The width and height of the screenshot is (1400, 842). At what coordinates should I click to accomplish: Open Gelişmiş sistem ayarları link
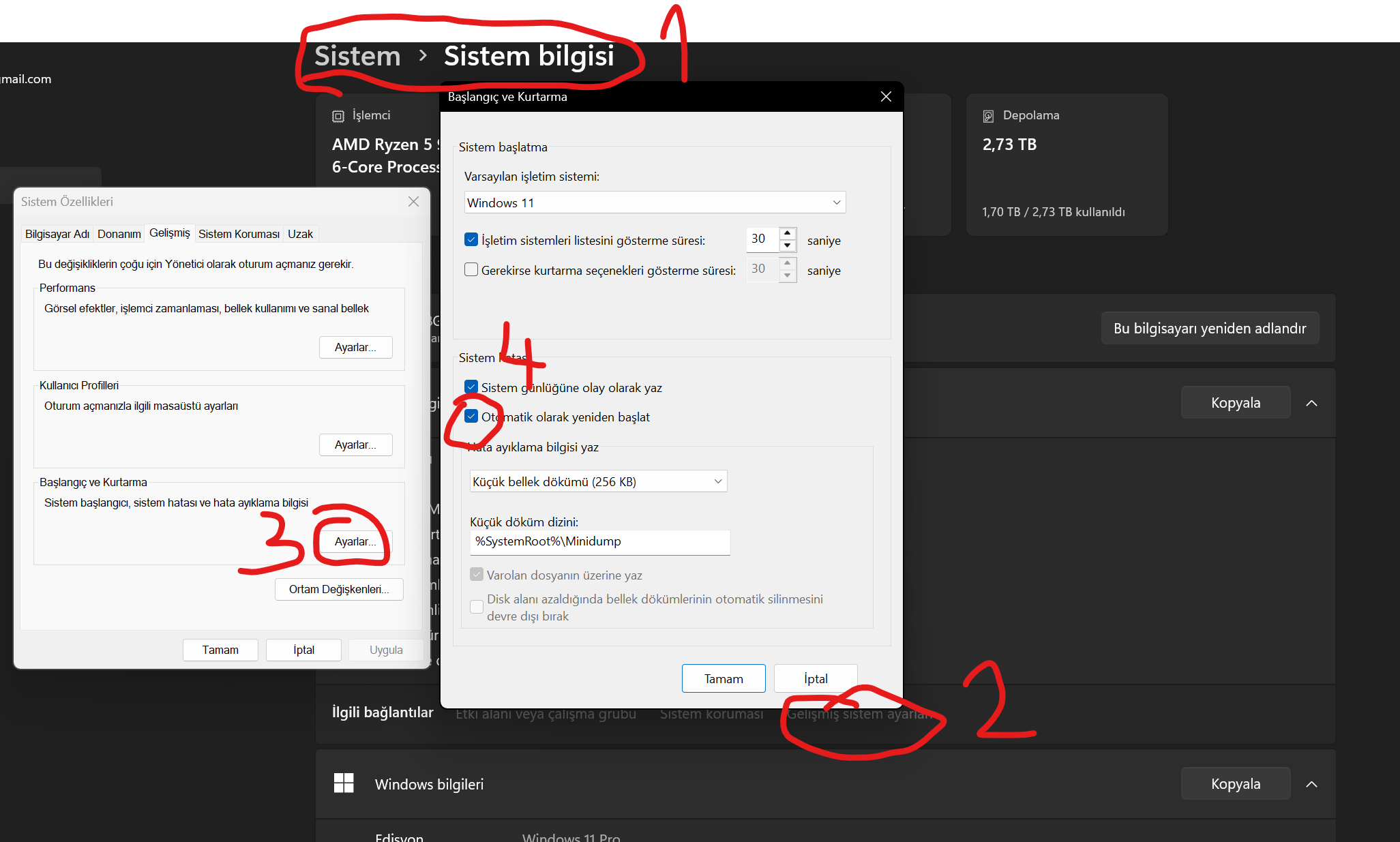coord(861,714)
